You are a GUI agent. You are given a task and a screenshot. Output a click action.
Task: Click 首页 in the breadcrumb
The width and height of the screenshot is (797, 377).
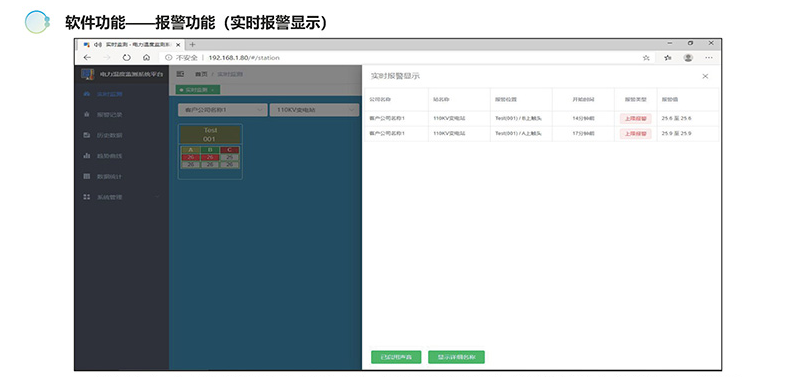pos(201,74)
